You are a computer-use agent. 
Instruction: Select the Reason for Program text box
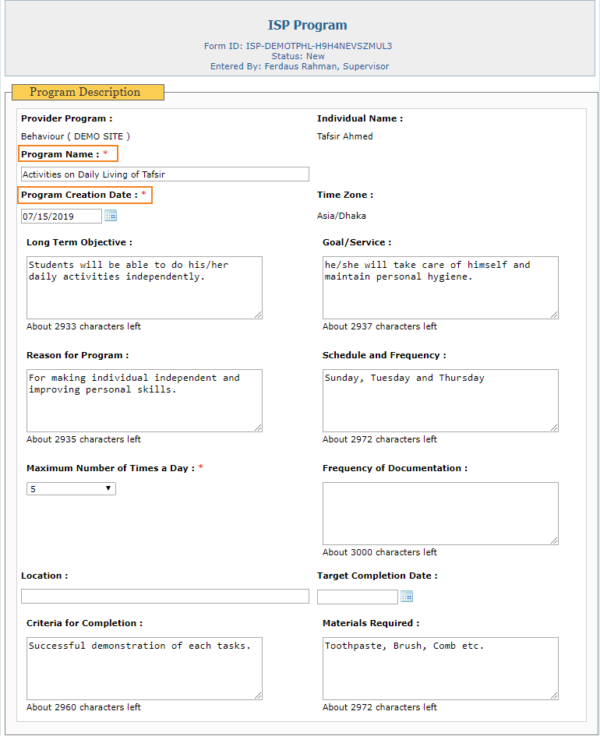(144, 400)
